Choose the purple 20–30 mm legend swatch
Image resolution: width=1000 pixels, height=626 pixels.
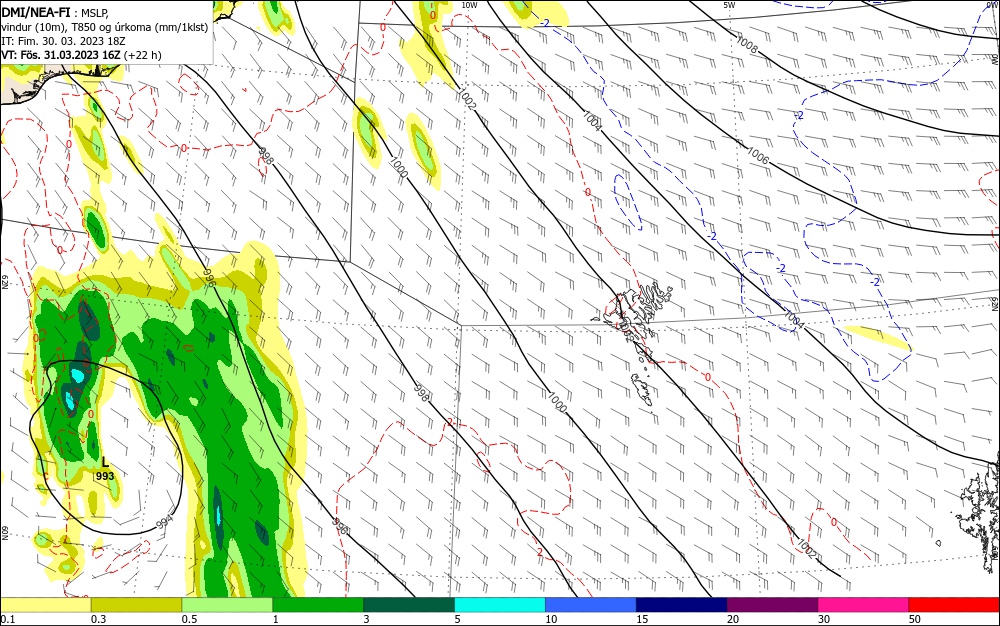[772, 605]
